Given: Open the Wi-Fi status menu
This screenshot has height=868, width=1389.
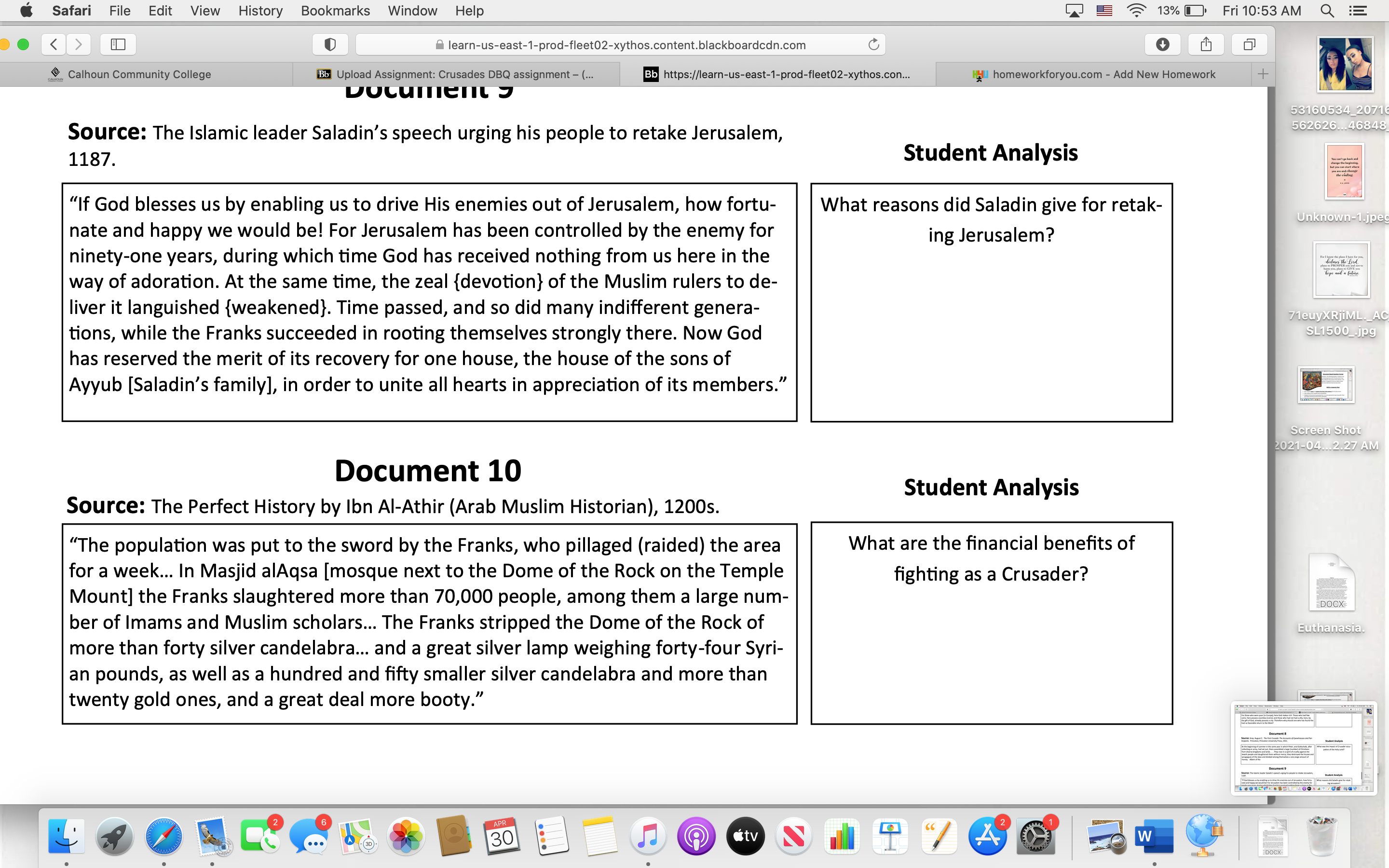Looking at the screenshot, I should [1136, 10].
